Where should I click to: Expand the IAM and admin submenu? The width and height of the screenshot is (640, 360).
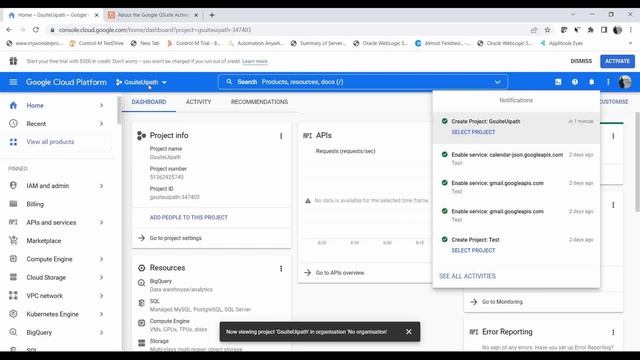coord(101,186)
